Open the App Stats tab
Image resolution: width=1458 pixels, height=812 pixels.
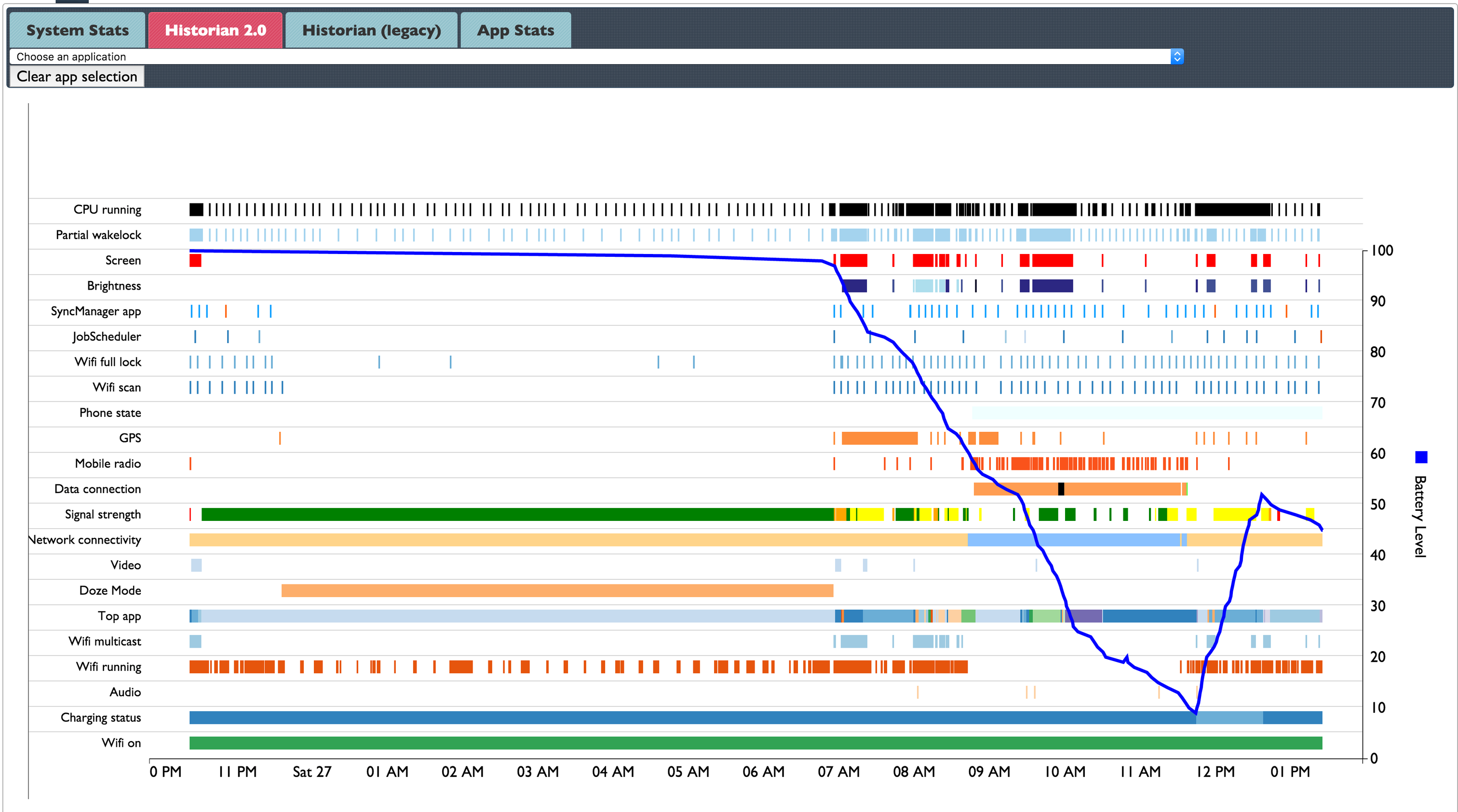pyautogui.click(x=514, y=30)
